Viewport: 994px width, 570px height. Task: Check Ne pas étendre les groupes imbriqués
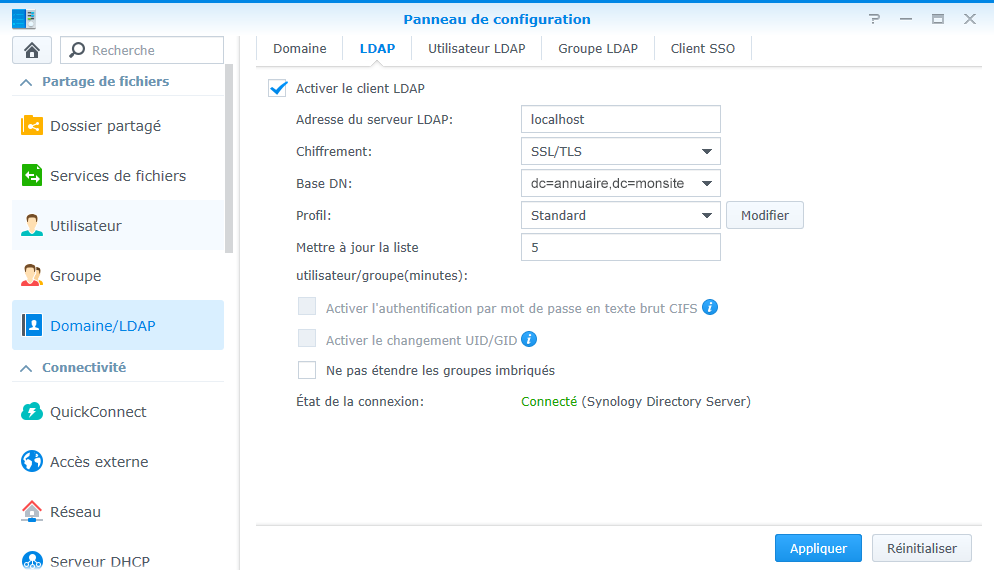pyautogui.click(x=307, y=370)
